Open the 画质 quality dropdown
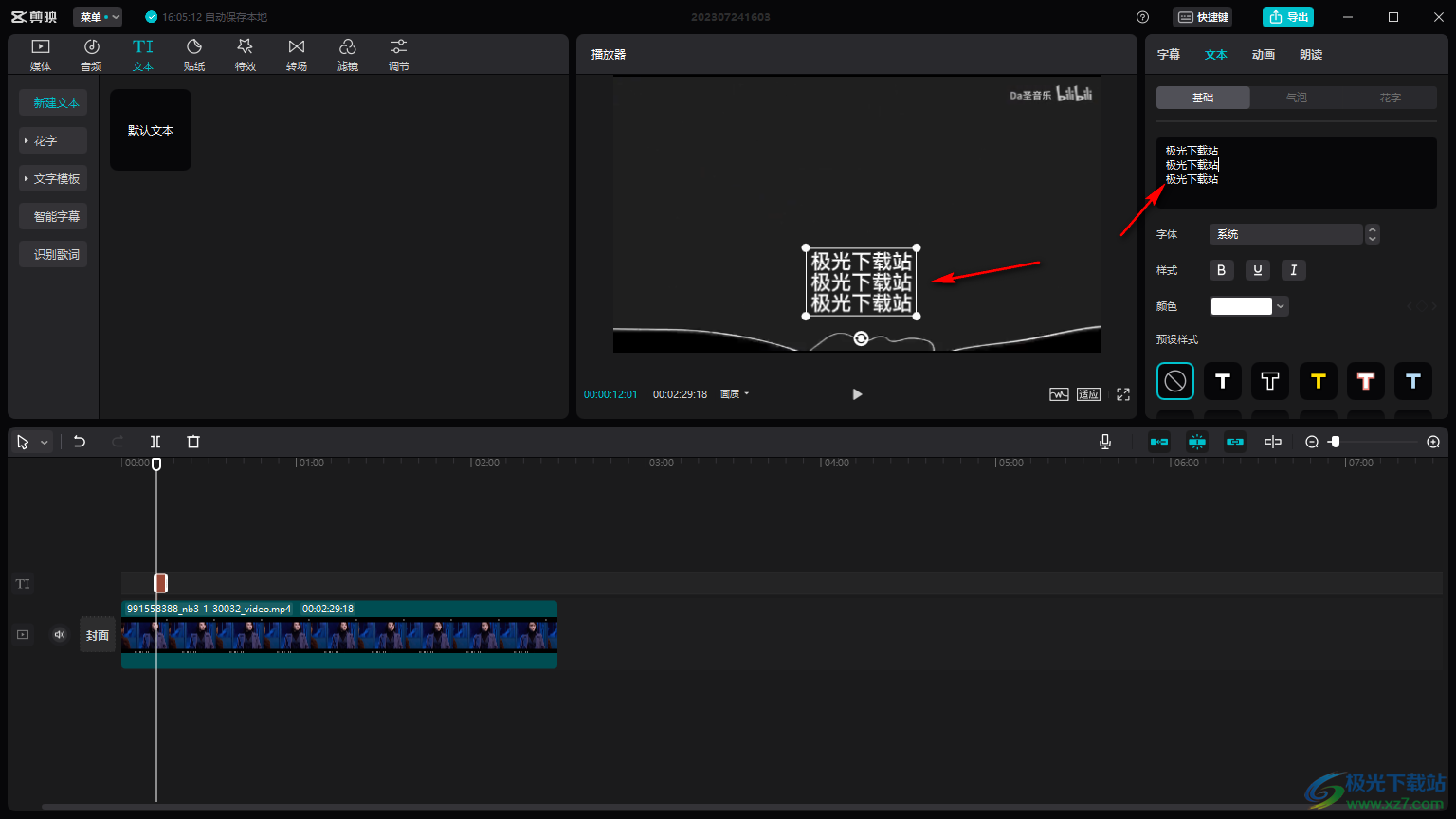The height and width of the screenshot is (819, 1456). click(735, 394)
